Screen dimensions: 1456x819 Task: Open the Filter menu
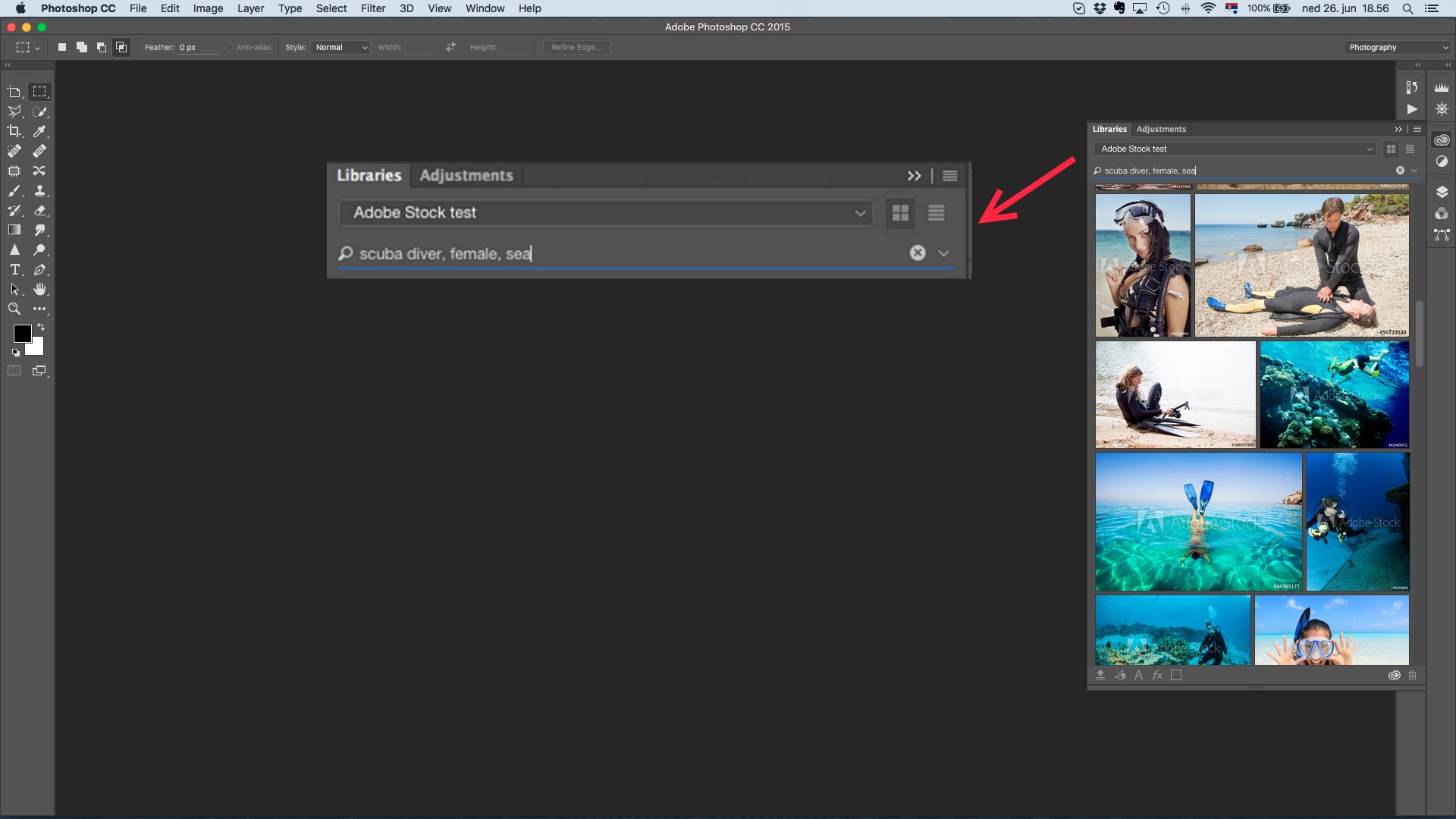click(372, 8)
